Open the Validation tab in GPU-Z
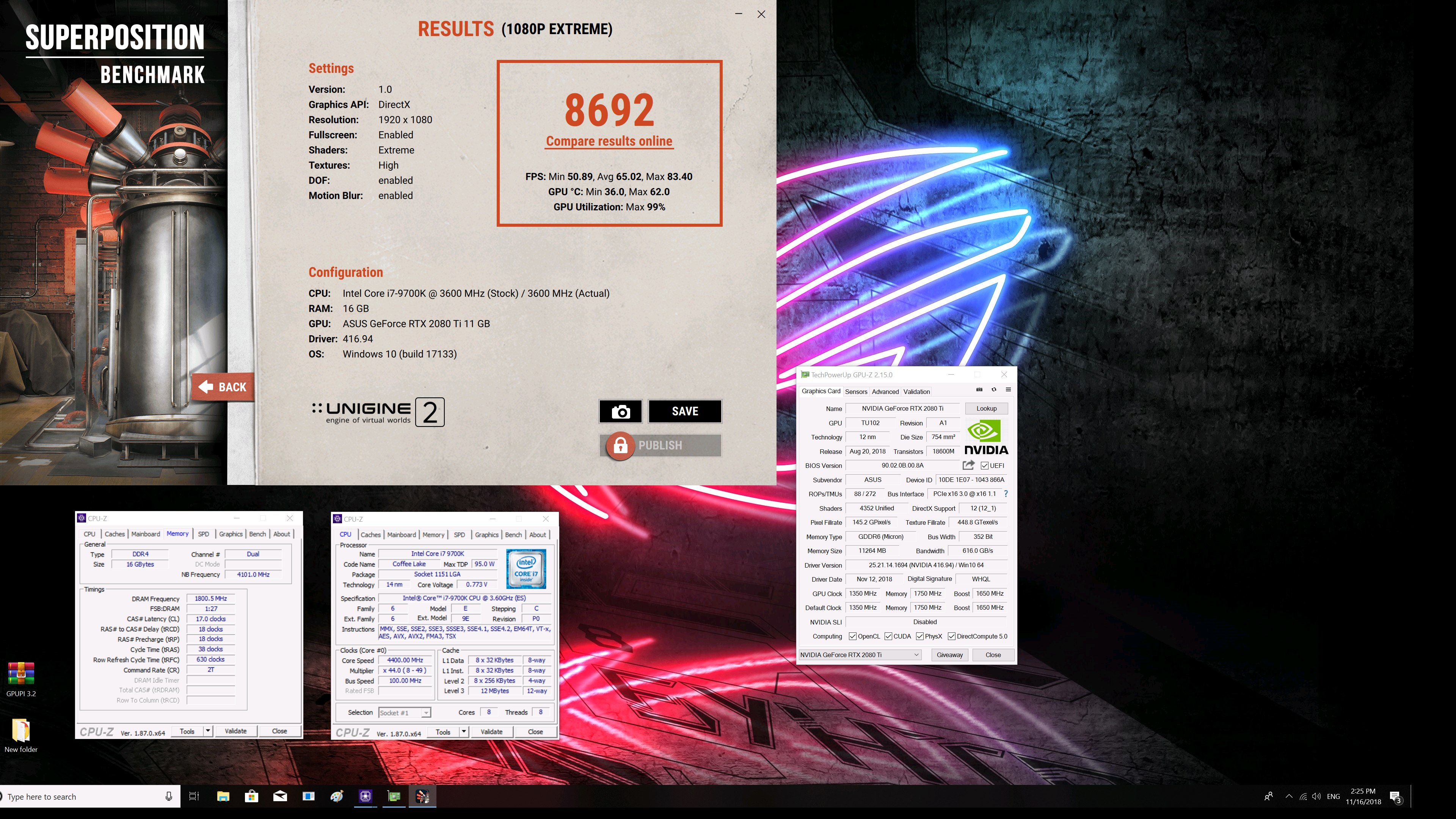The width and height of the screenshot is (1456, 819). click(x=916, y=391)
